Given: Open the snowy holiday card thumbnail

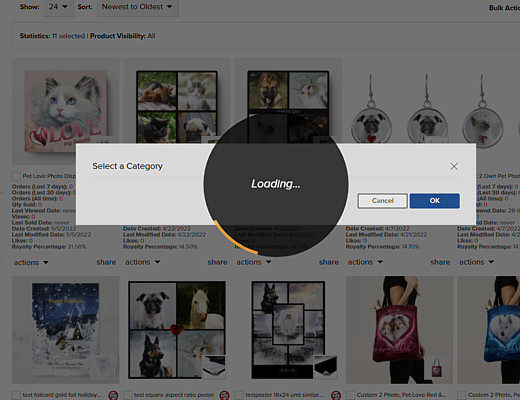Looking at the screenshot, I should click(66, 330).
